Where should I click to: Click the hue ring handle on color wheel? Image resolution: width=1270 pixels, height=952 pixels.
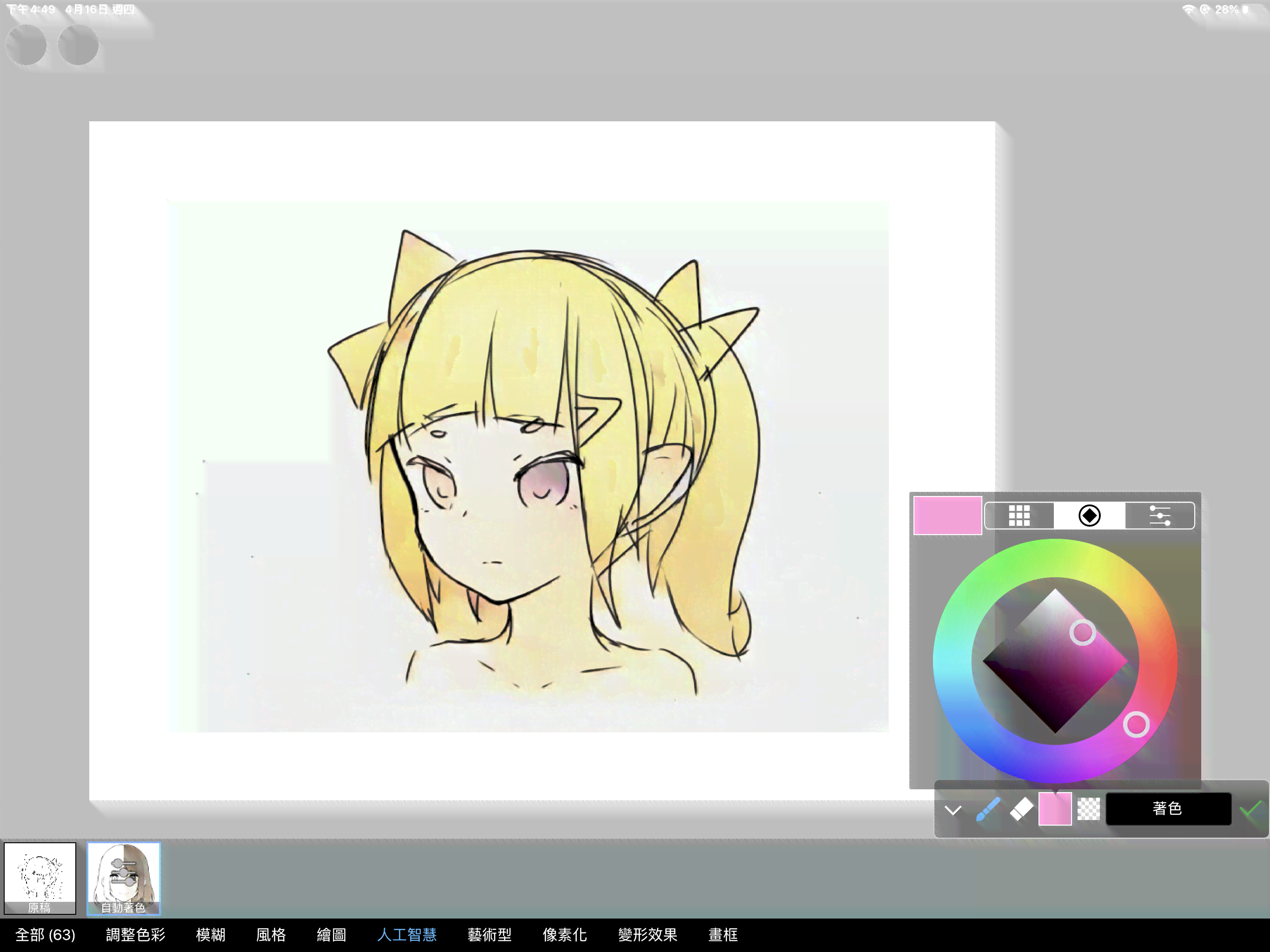(1136, 724)
